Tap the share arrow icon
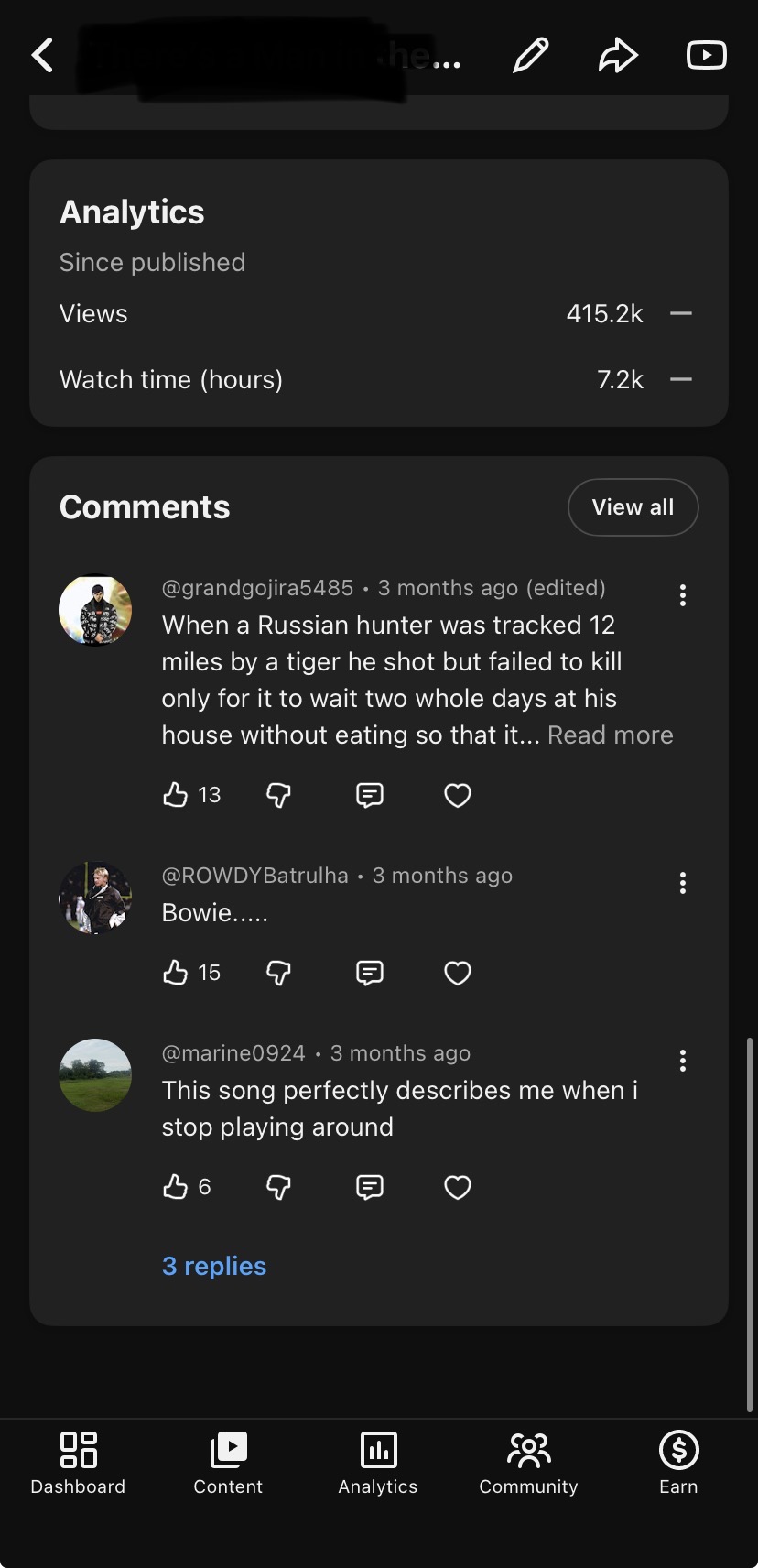 618,55
